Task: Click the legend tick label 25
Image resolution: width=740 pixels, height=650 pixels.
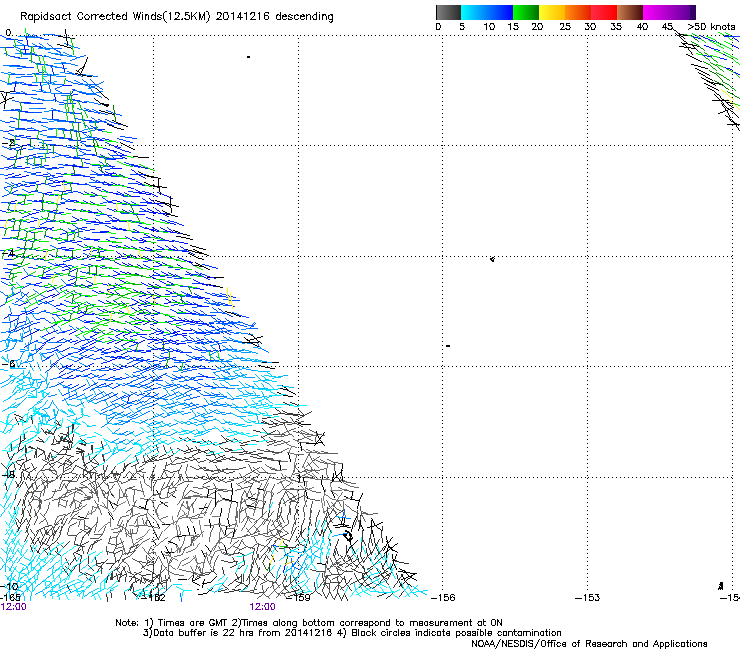Action: point(565,27)
